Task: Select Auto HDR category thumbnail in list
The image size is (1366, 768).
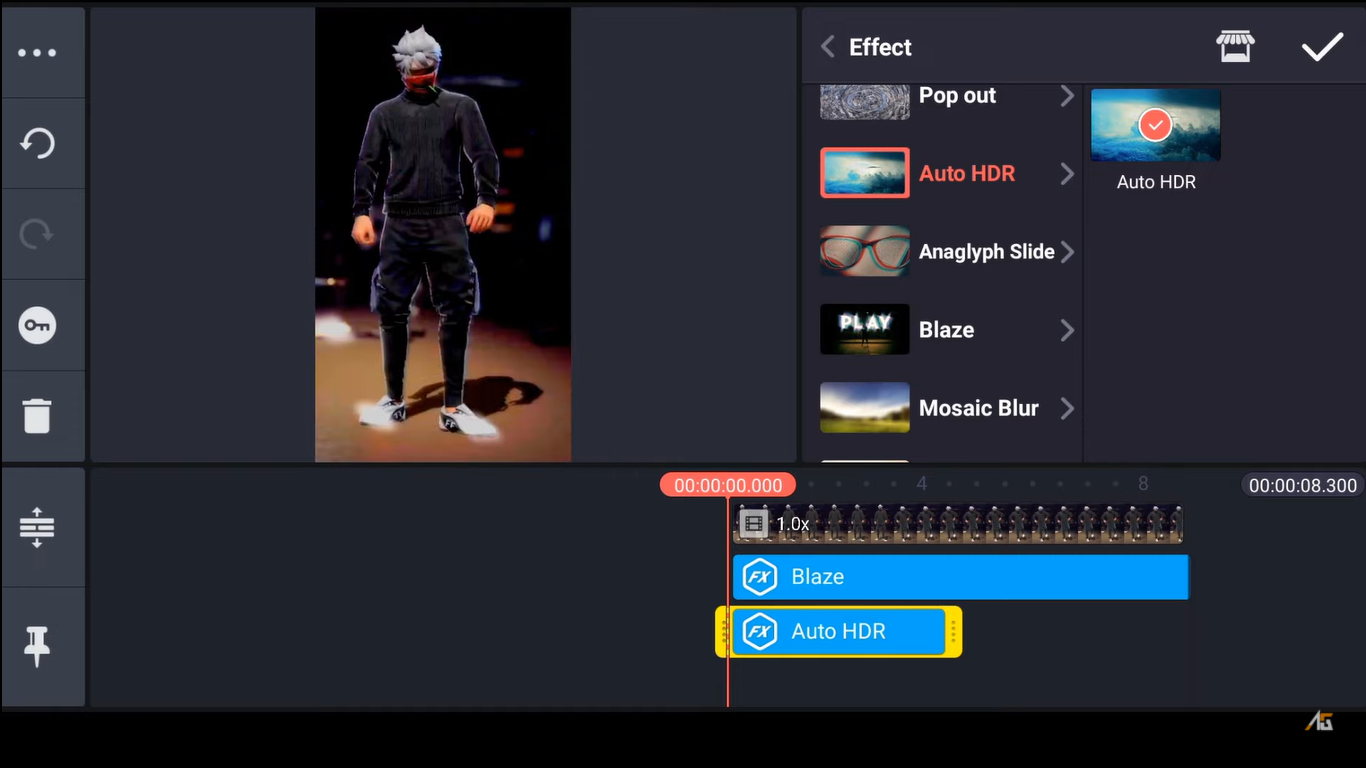Action: pyautogui.click(x=865, y=173)
